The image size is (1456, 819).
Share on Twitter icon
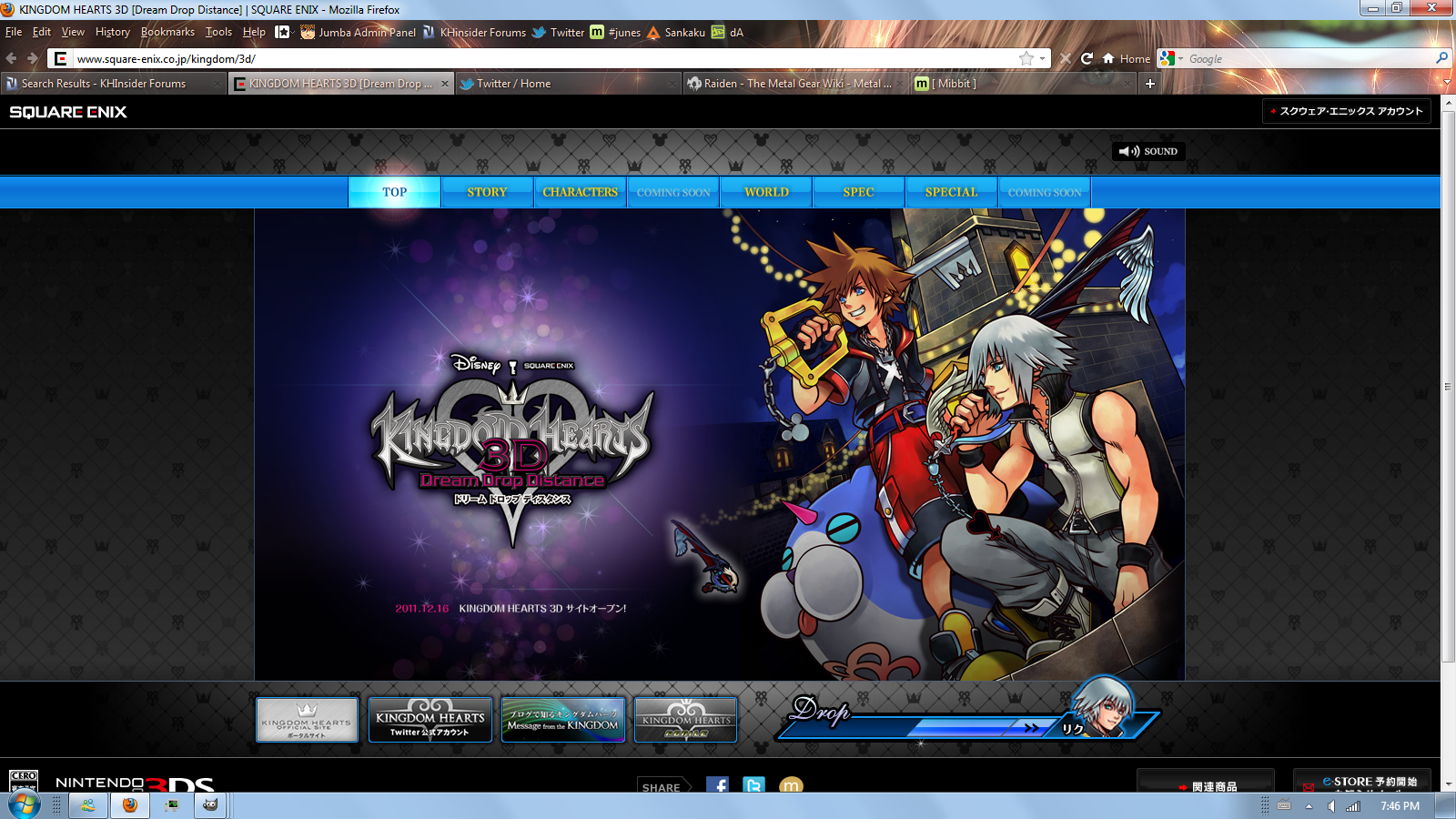[x=753, y=786]
